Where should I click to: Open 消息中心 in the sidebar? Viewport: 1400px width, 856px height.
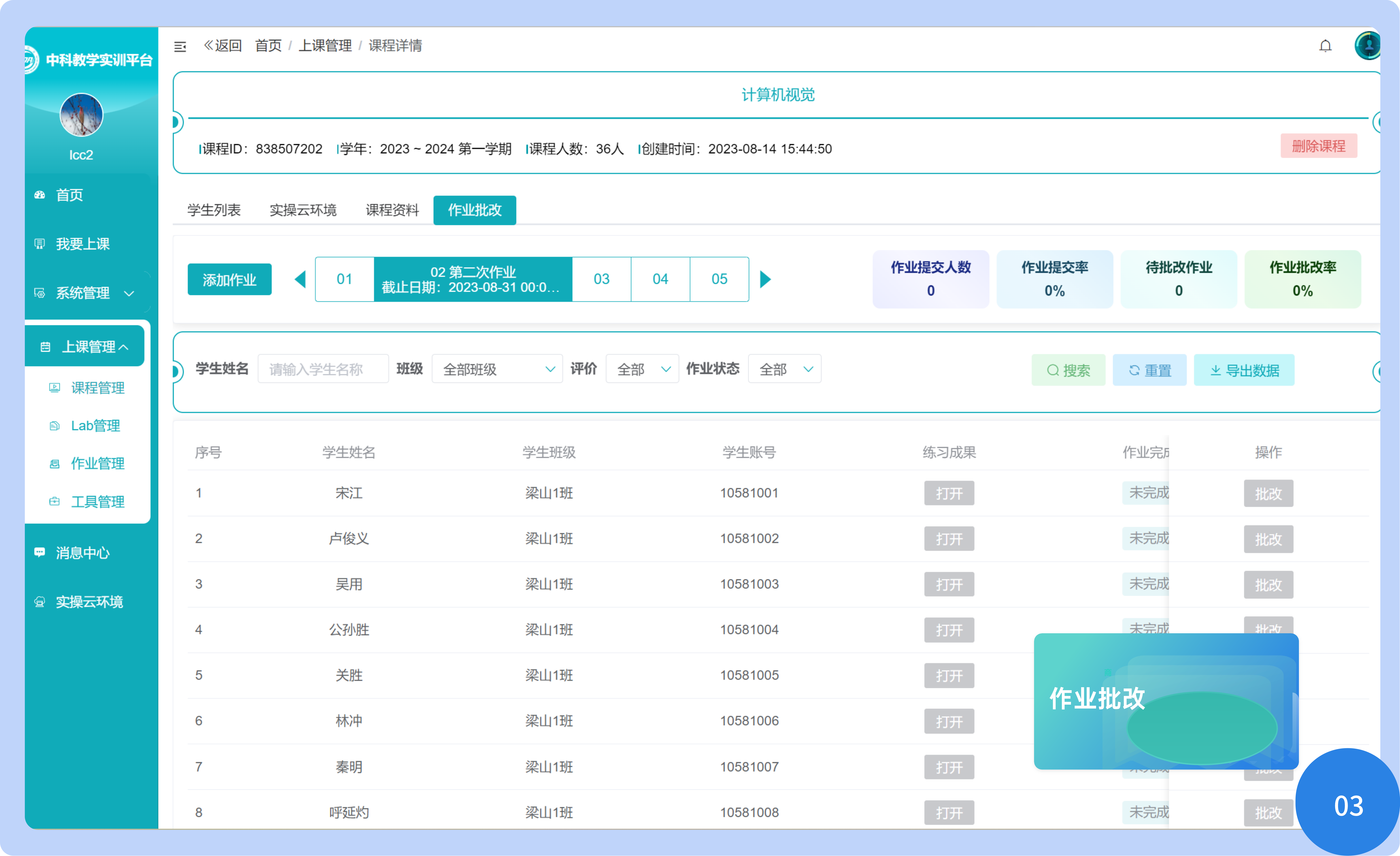(82, 553)
